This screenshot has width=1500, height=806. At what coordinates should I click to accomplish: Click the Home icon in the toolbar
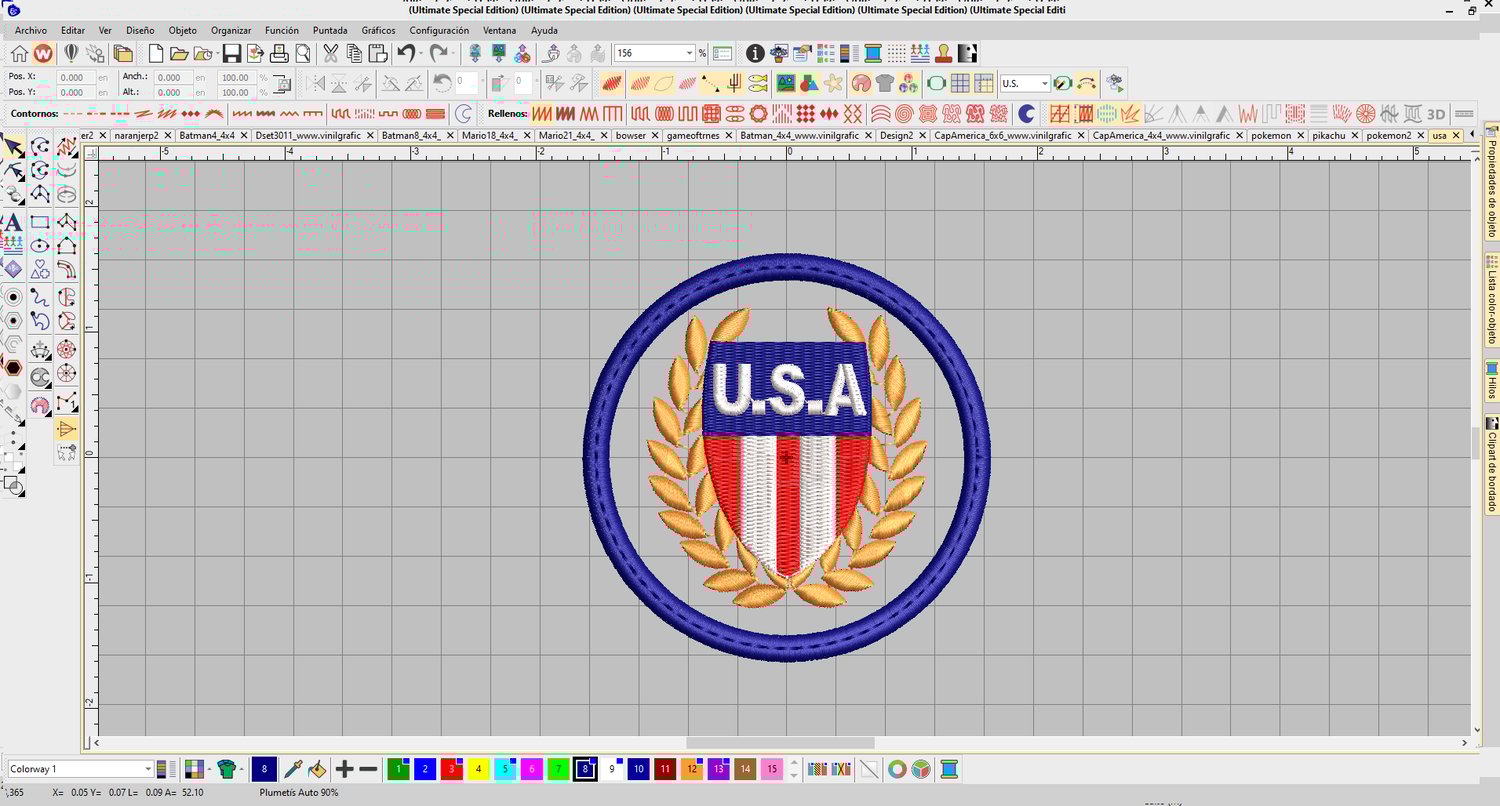(19, 54)
